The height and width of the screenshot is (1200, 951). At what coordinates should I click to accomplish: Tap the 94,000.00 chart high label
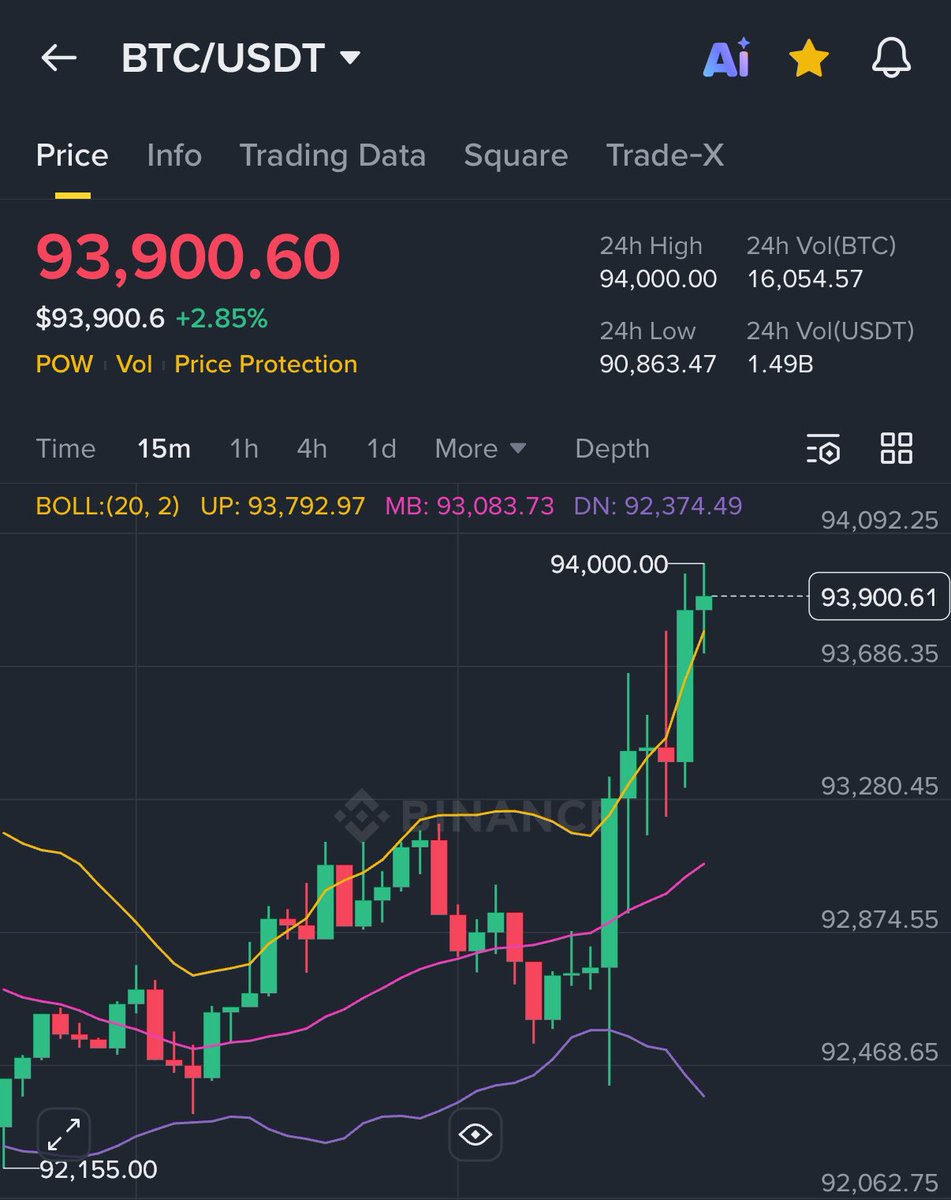click(x=609, y=564)
